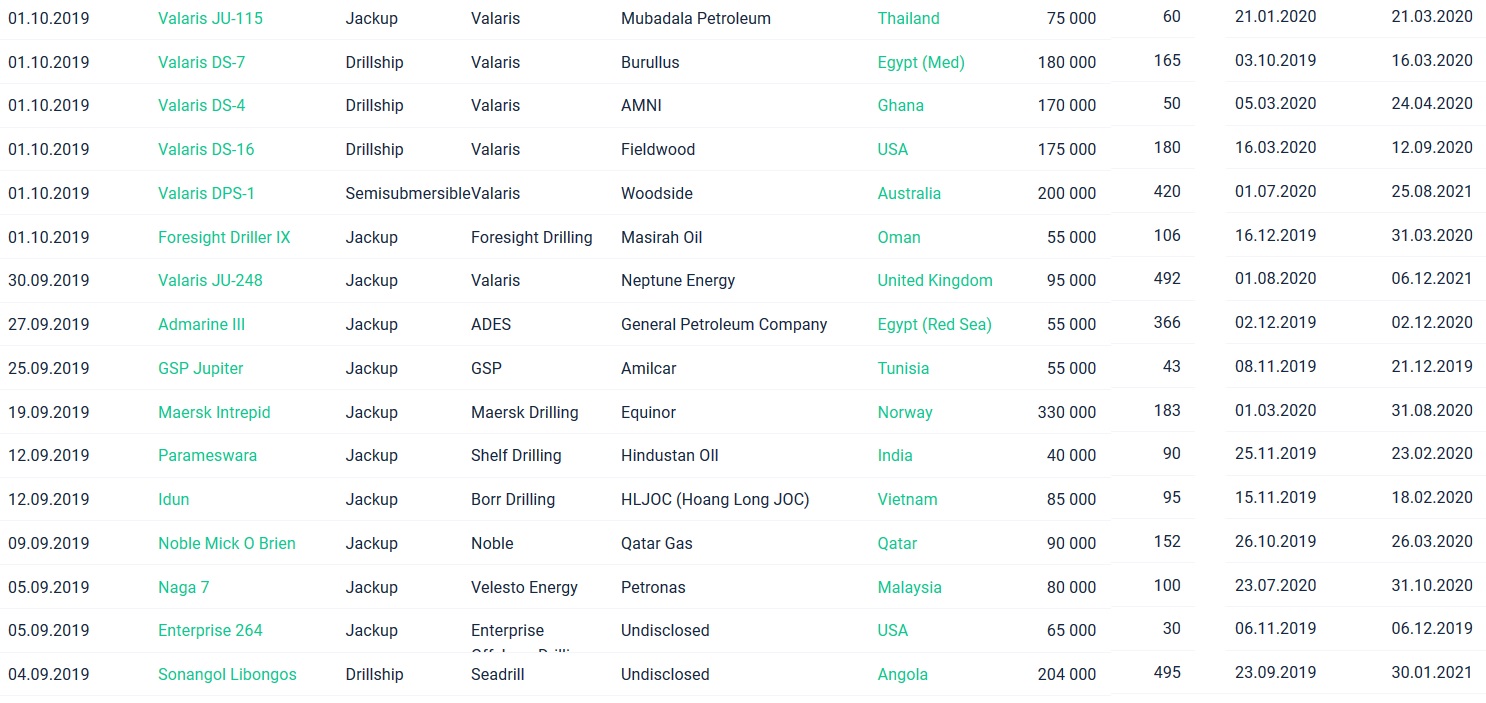Select the 330 000 day rate cell
The image size is (1486, 703).
point(1066,412)
